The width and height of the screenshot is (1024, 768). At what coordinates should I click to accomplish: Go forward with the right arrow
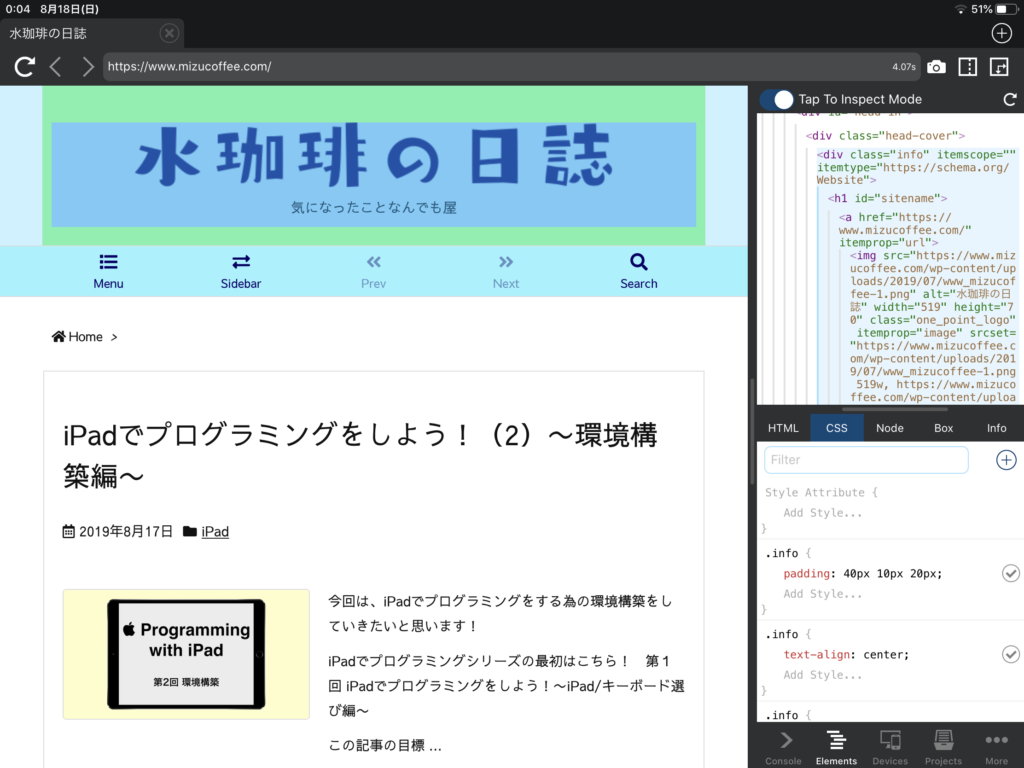(88, 66)
